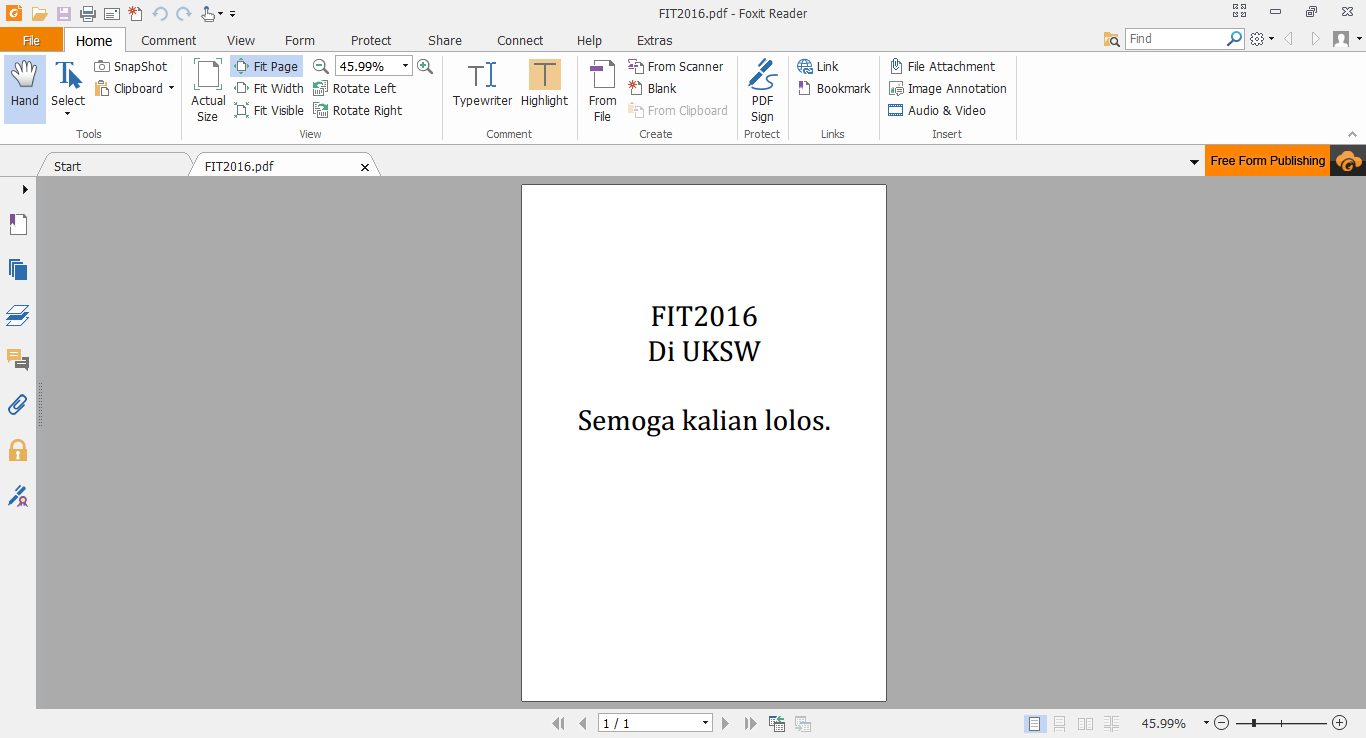
Task: Choose the Typewriter comment tool
Action: click(482, 84)
